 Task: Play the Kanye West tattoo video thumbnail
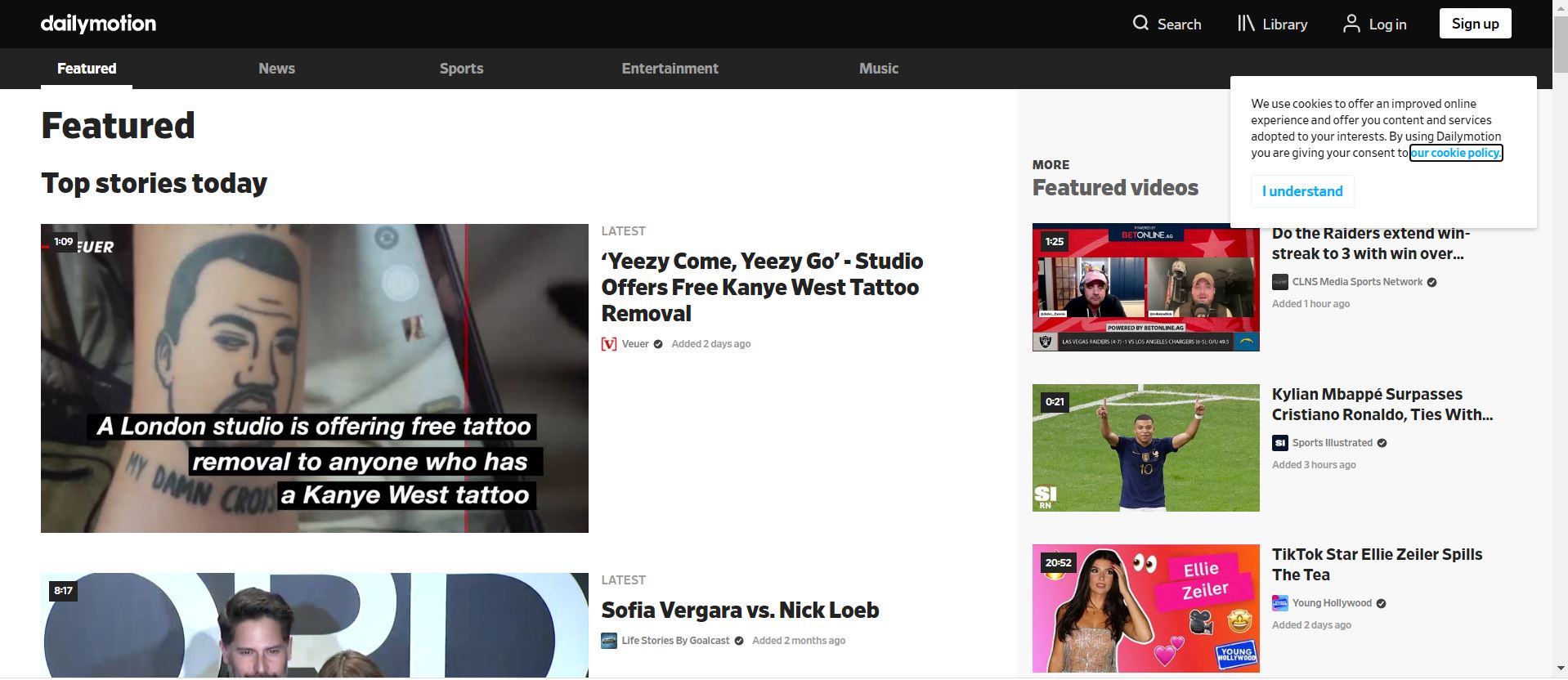(315, 378)
